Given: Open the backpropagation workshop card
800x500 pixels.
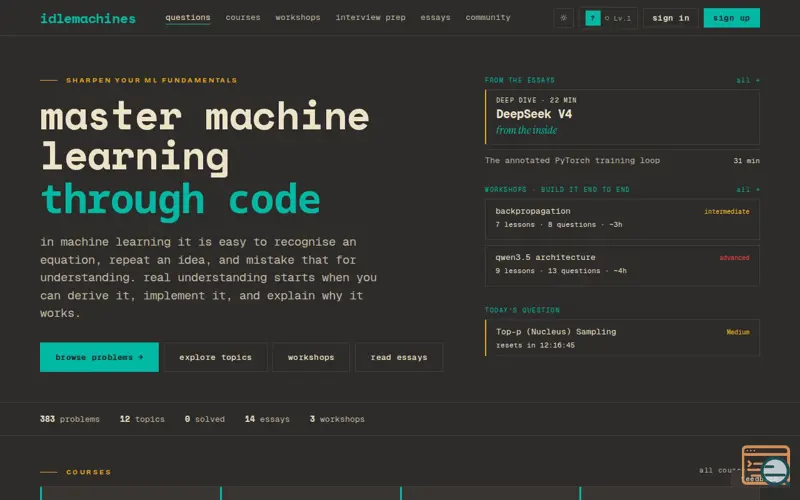Looking at the screenshot, I should (x=622, y=219).
